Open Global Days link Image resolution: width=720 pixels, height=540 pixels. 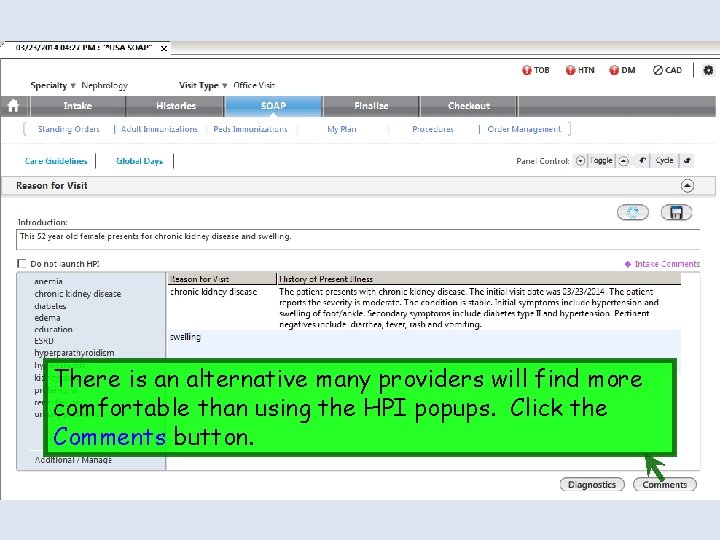(x=139, y=161)
